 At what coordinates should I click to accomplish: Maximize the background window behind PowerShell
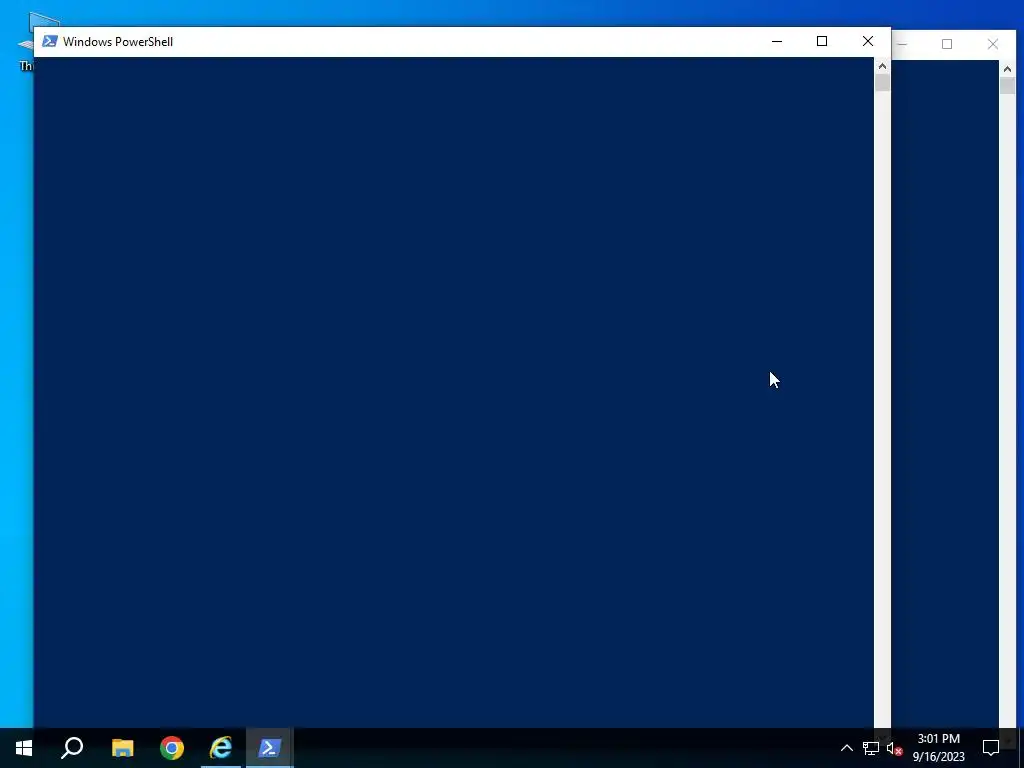point(947,44)
